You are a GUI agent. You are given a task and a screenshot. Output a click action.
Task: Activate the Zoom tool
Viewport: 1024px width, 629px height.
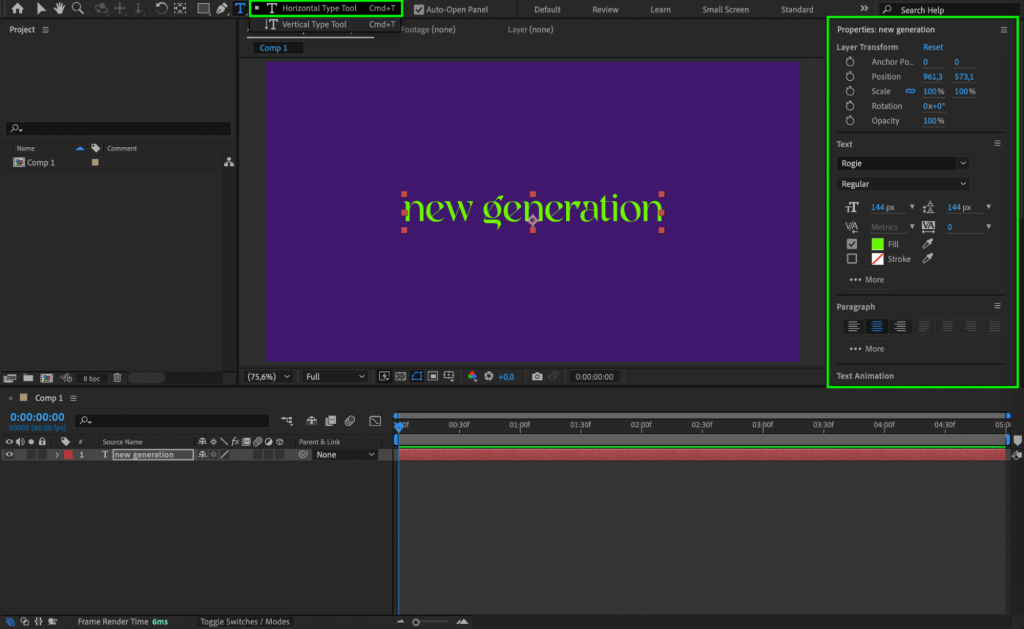click(x=78, y=9)
